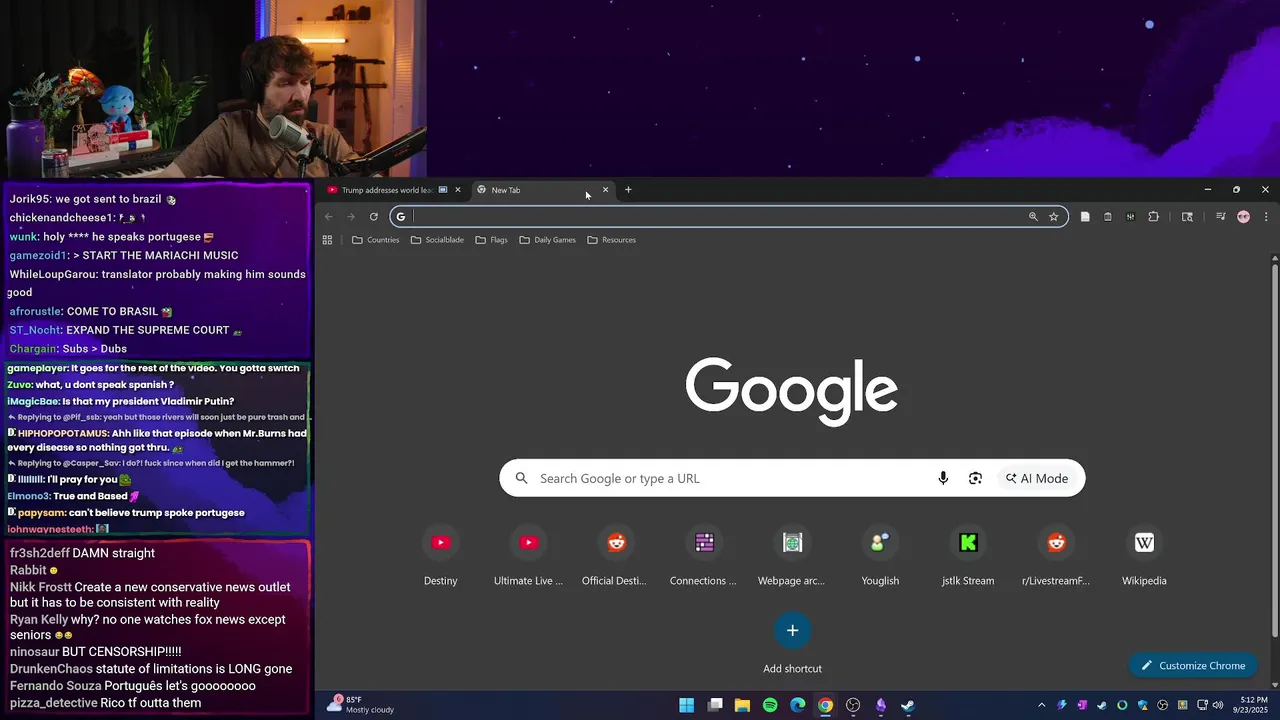
Task: Open the Destiny shortcut
Action: (x=441, y=555)
